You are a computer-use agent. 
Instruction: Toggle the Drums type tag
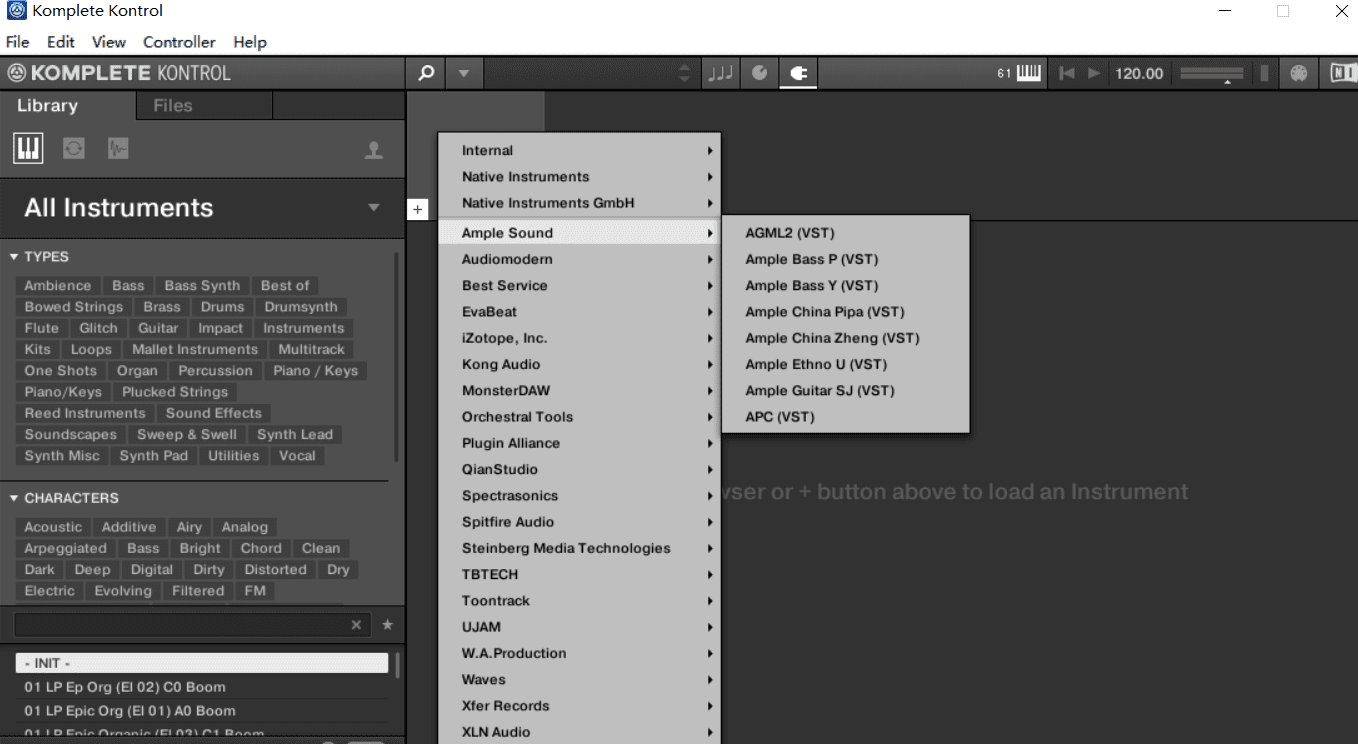[222, 307]
